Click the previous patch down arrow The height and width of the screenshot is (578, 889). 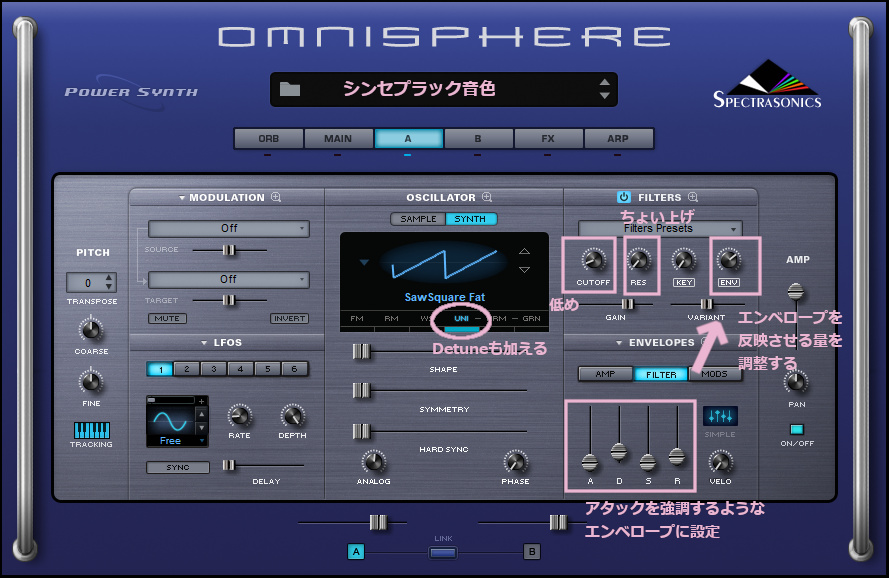[x=604, y=95]
